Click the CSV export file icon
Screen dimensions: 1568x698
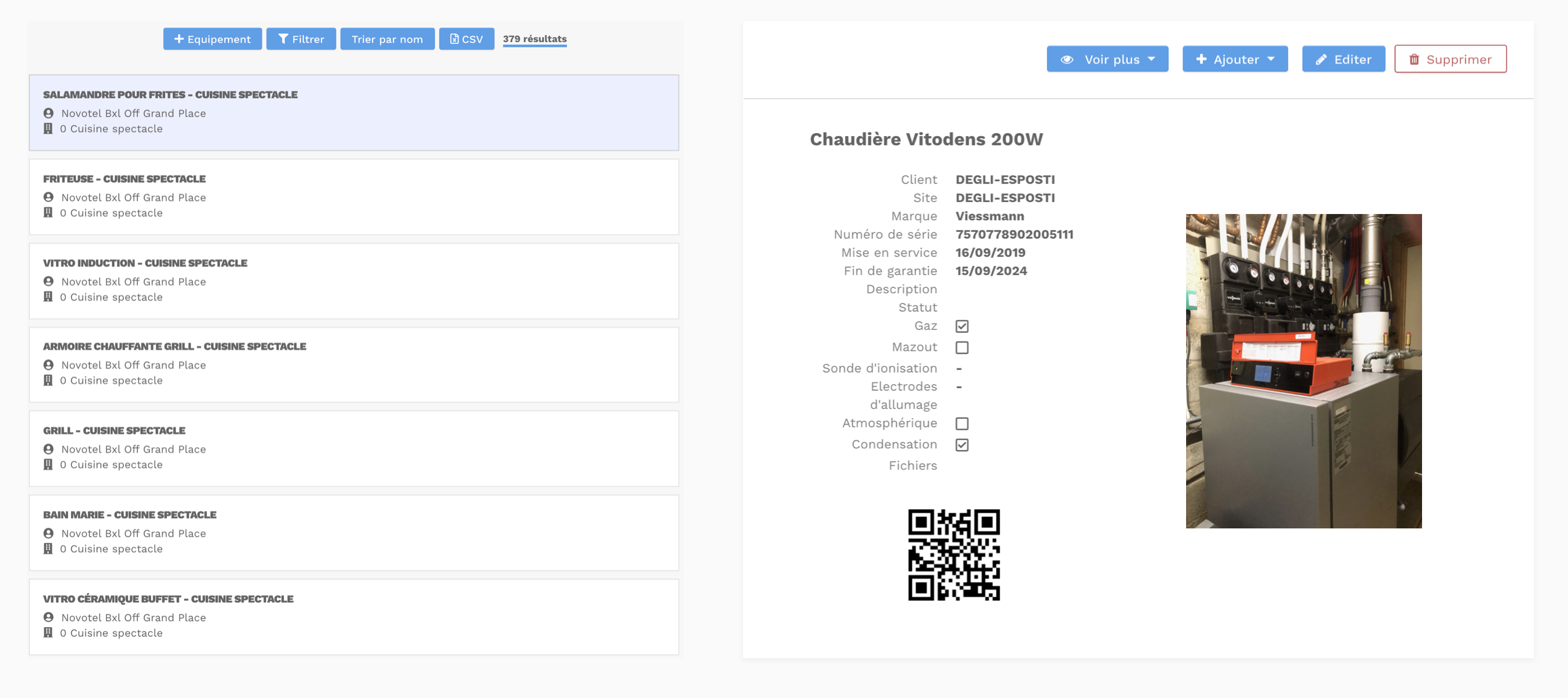coord(453,38)
